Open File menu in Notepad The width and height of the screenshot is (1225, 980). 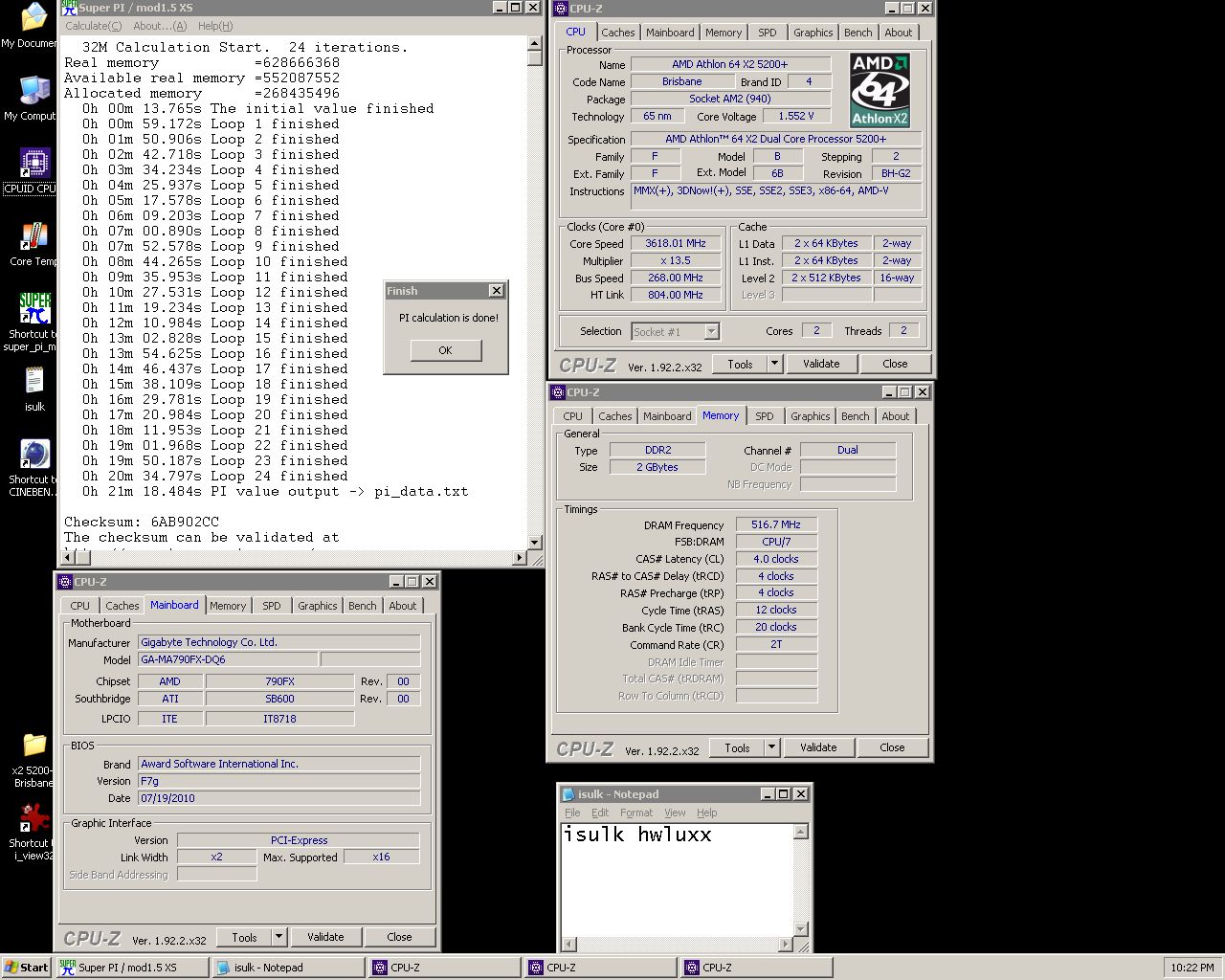tap(572, 813)
